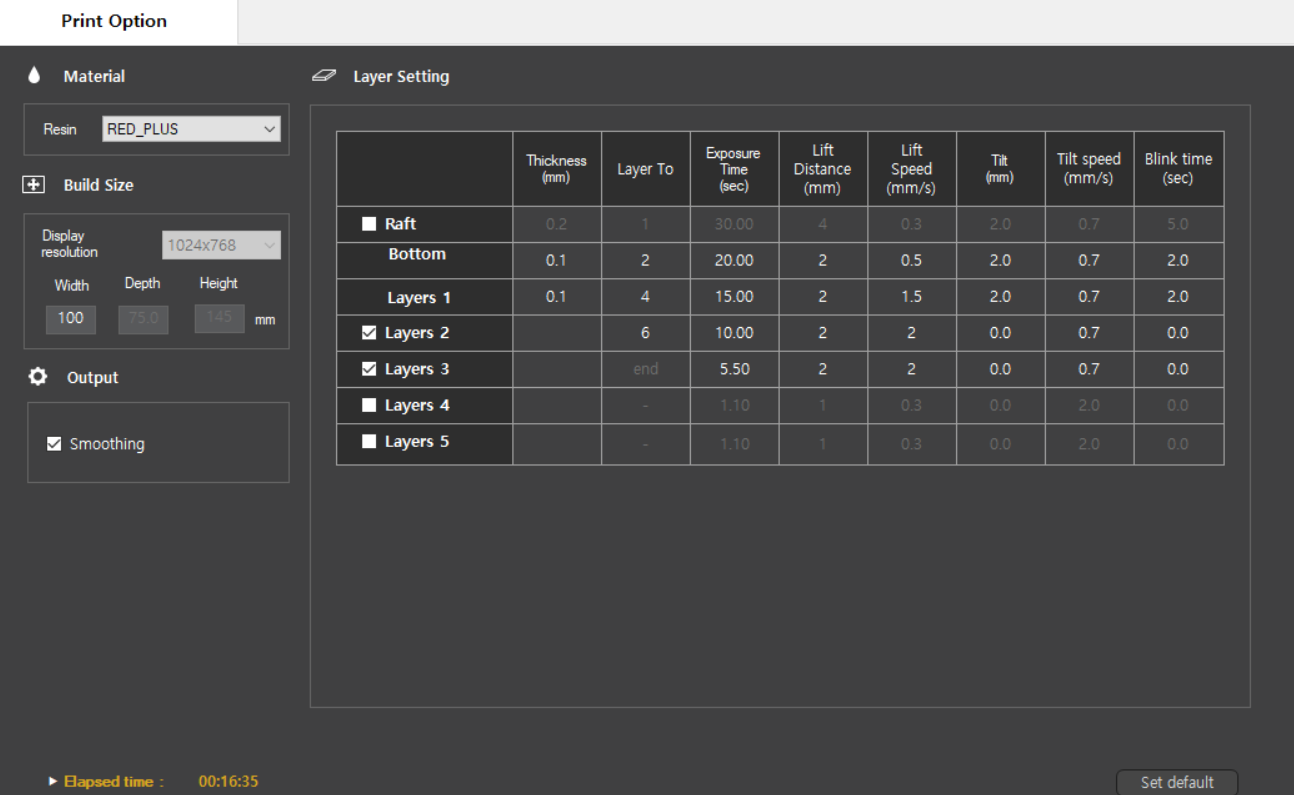Enable the Raft checkbox
The image size is (1294, 795).
[x=369, y=224]
